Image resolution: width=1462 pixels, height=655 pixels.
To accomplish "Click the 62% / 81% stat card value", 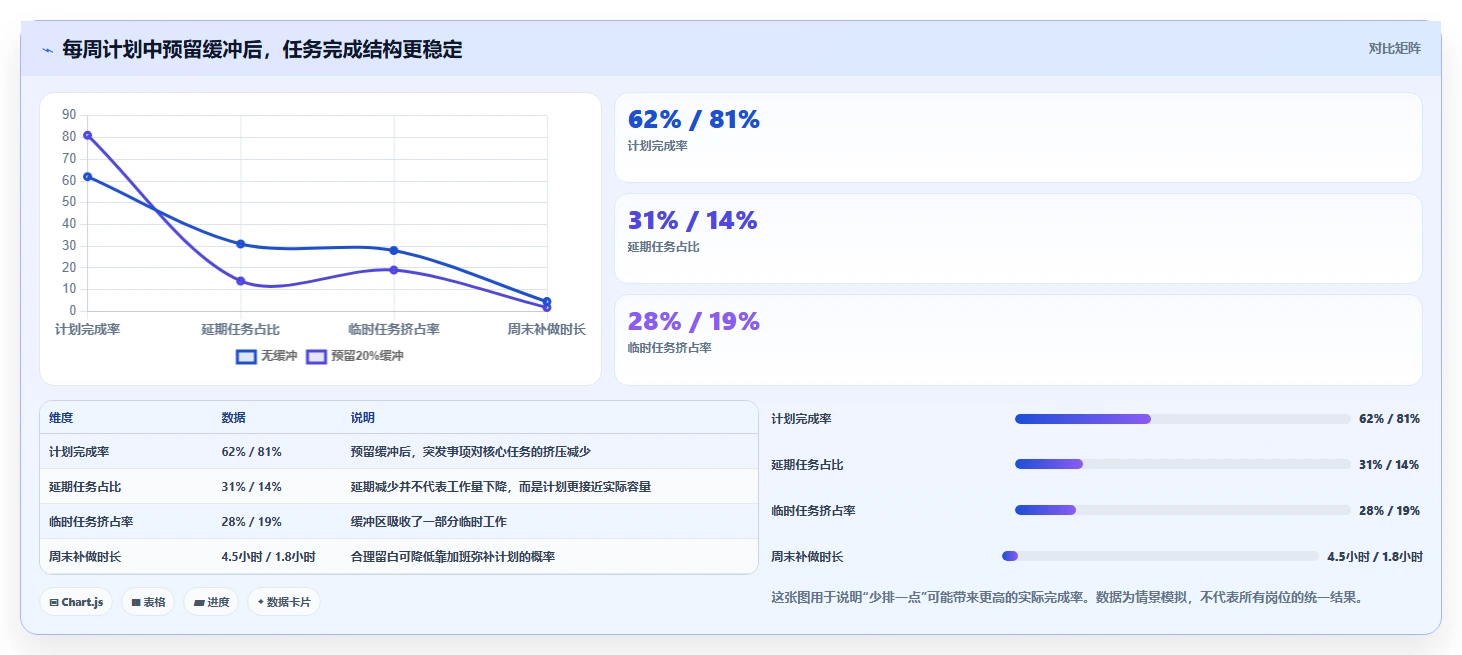I will [x=694, y=120].
